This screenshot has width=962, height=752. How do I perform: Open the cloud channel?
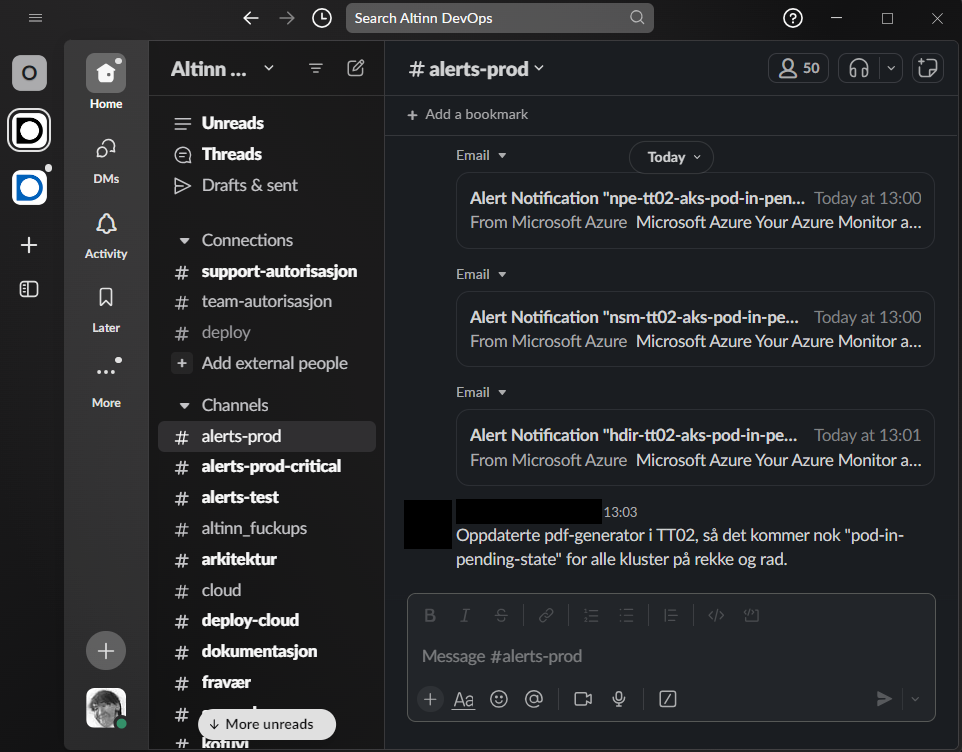[266, 590]
